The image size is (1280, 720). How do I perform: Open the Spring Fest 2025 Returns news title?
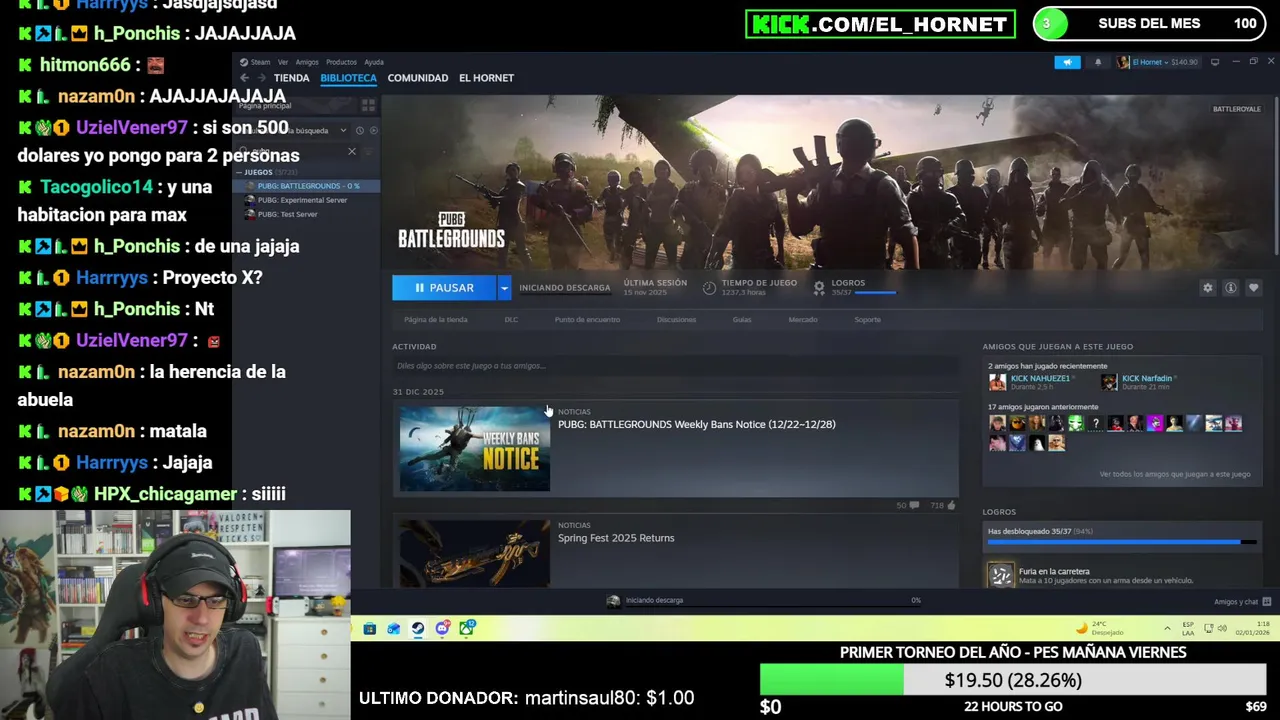[x=616, y=538]
